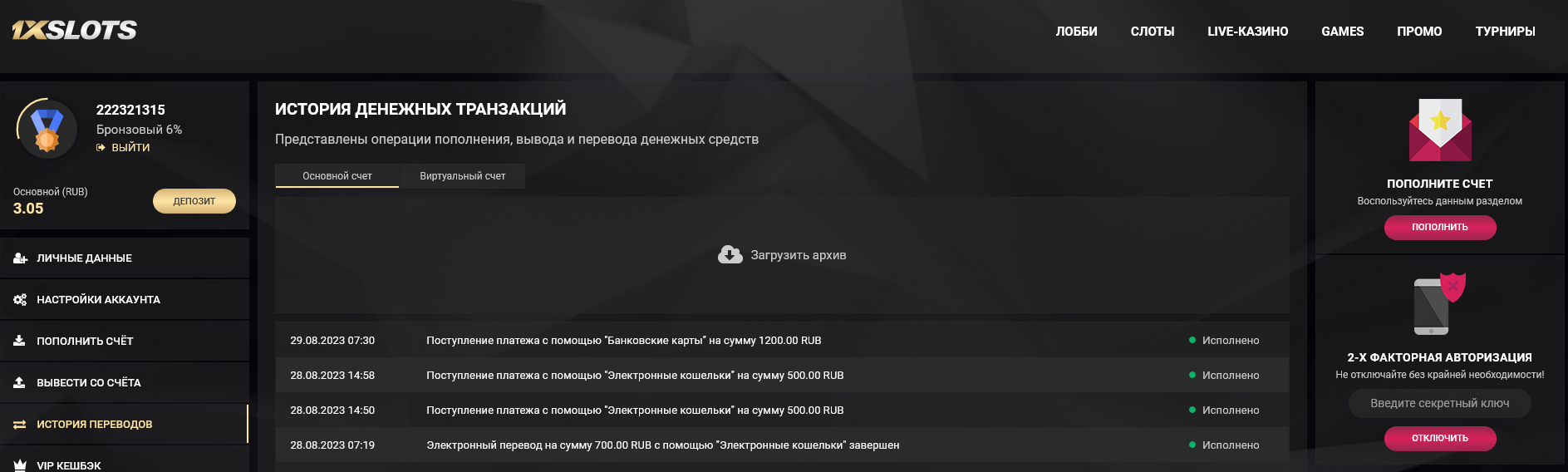Switch to the Виртуальный счет tab
1568x472 pixels.
(x=462, y=176)
